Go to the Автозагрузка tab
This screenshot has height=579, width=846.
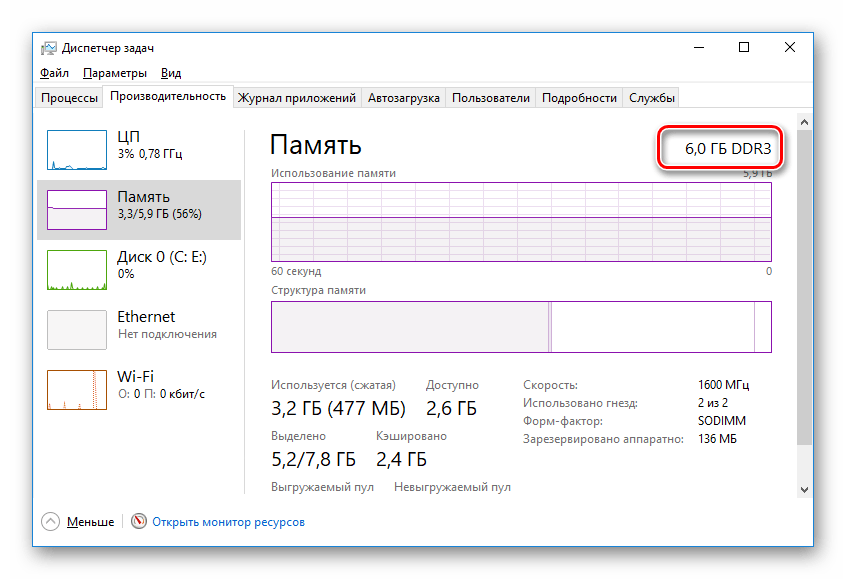click(403, 98)
